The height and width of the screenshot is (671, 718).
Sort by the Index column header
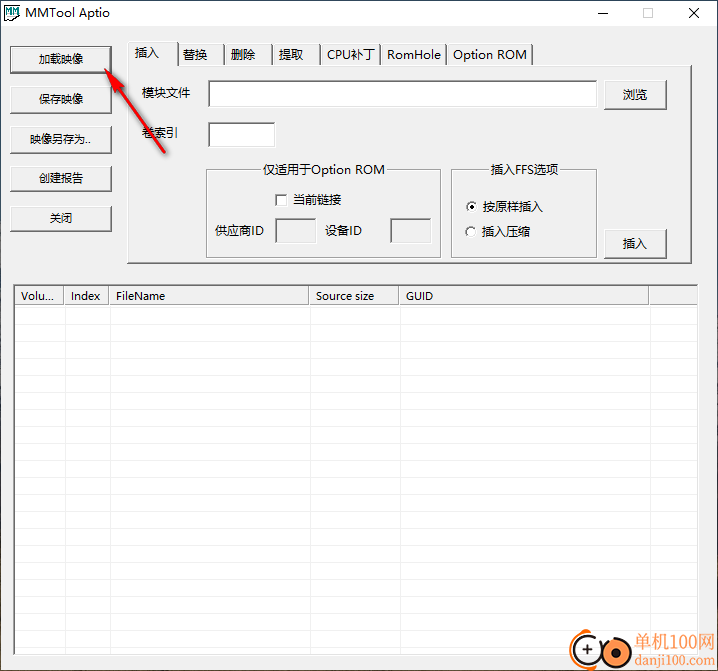(x=86, y=296)
